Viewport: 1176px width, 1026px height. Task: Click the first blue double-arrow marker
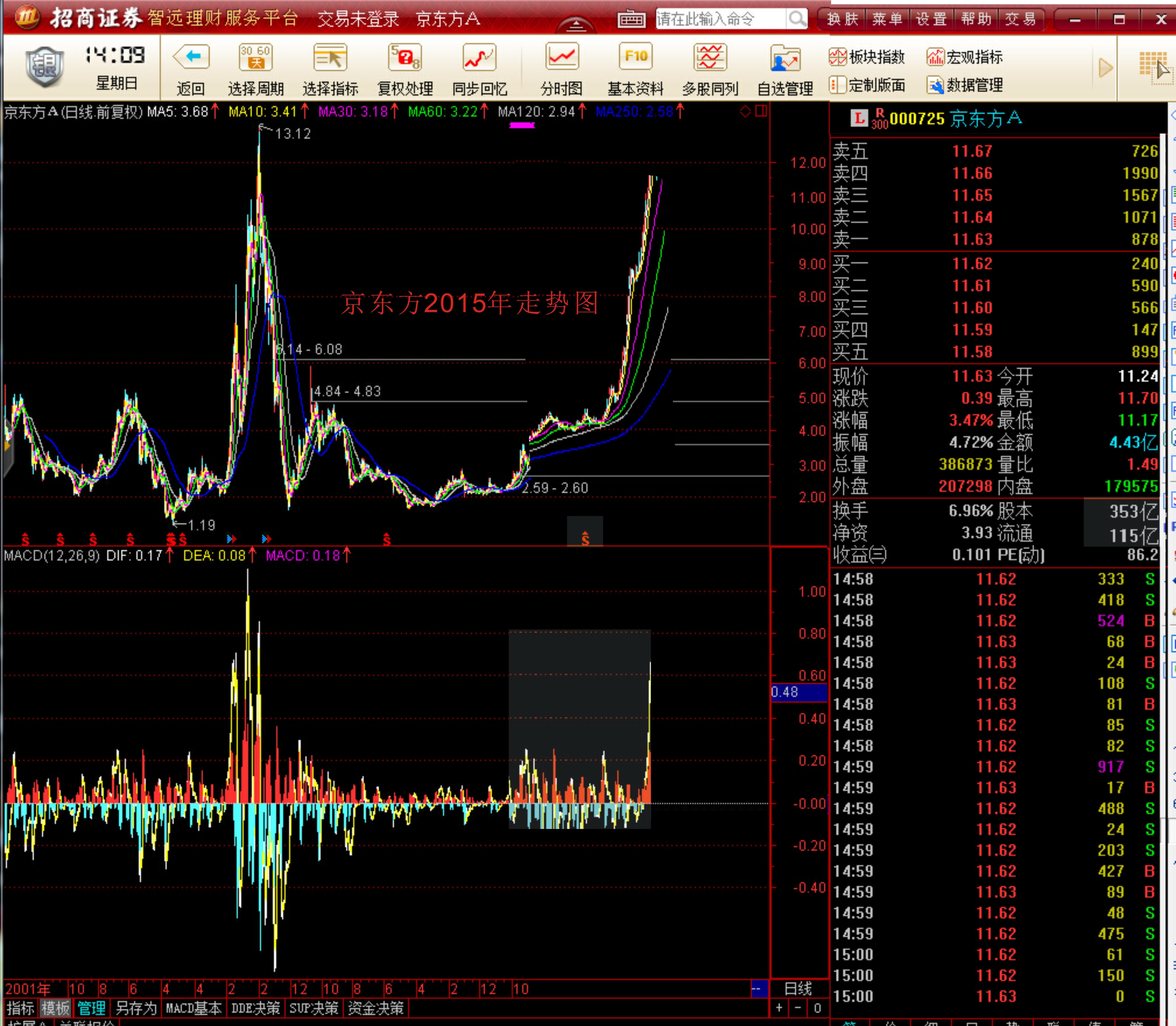(x=232, y=539)
